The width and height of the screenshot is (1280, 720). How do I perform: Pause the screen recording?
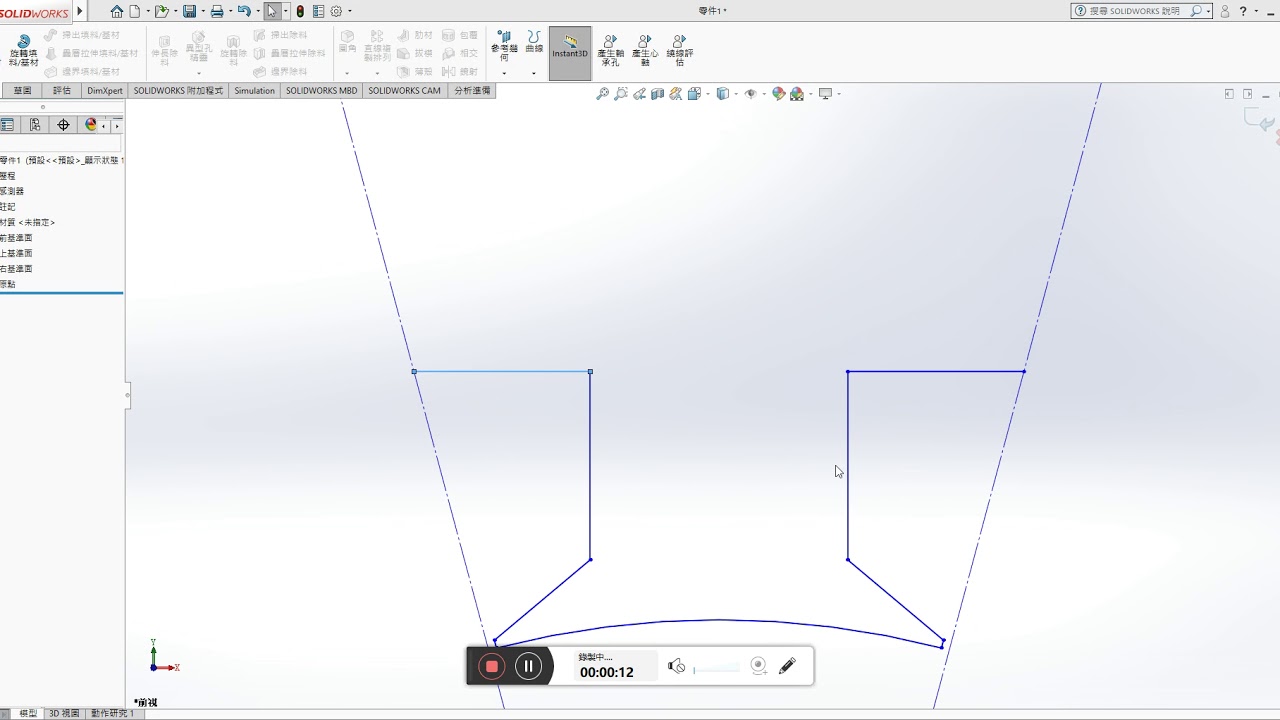pos(529,666)
